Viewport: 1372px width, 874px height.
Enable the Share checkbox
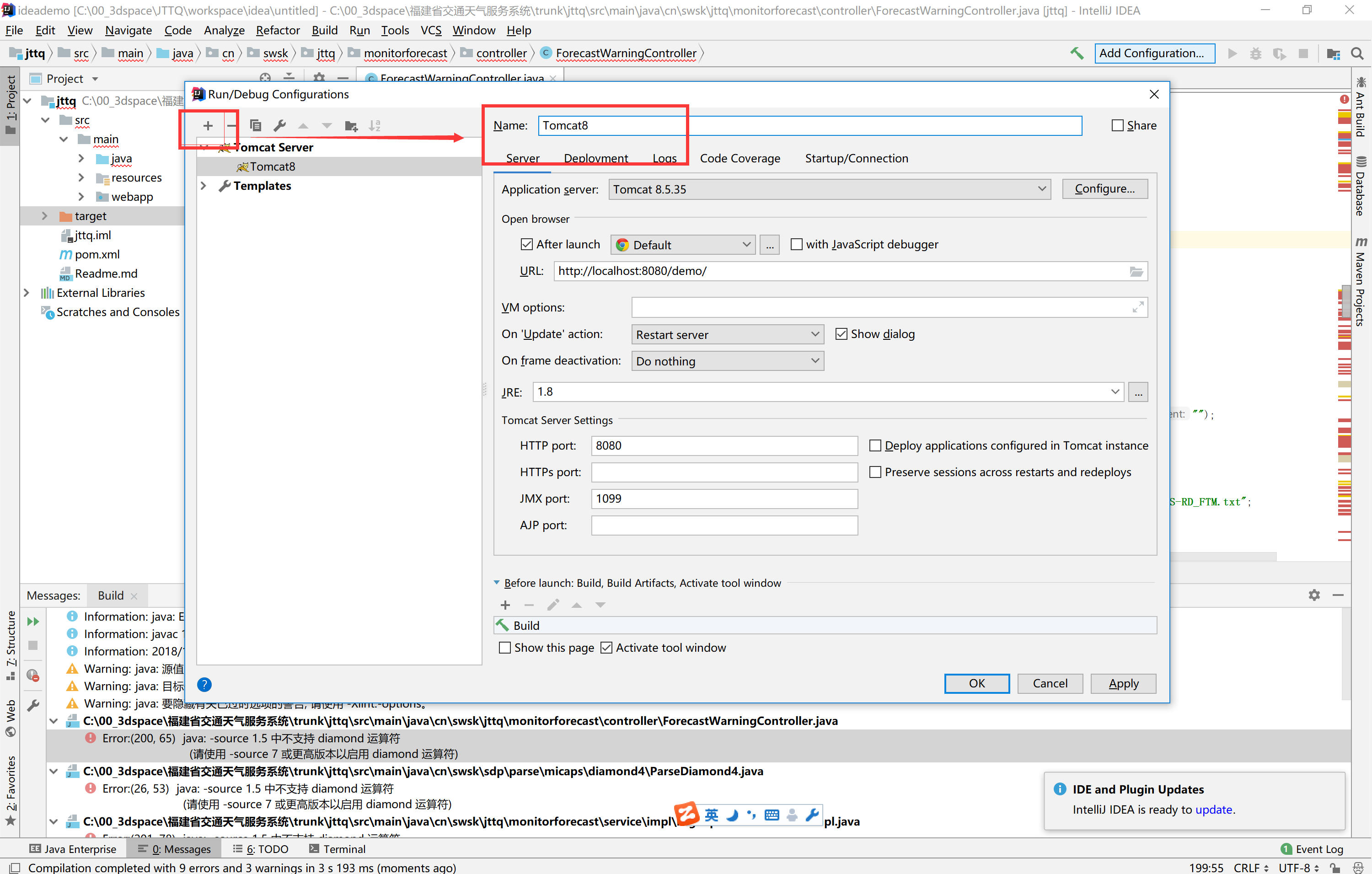coord(1117,125)
